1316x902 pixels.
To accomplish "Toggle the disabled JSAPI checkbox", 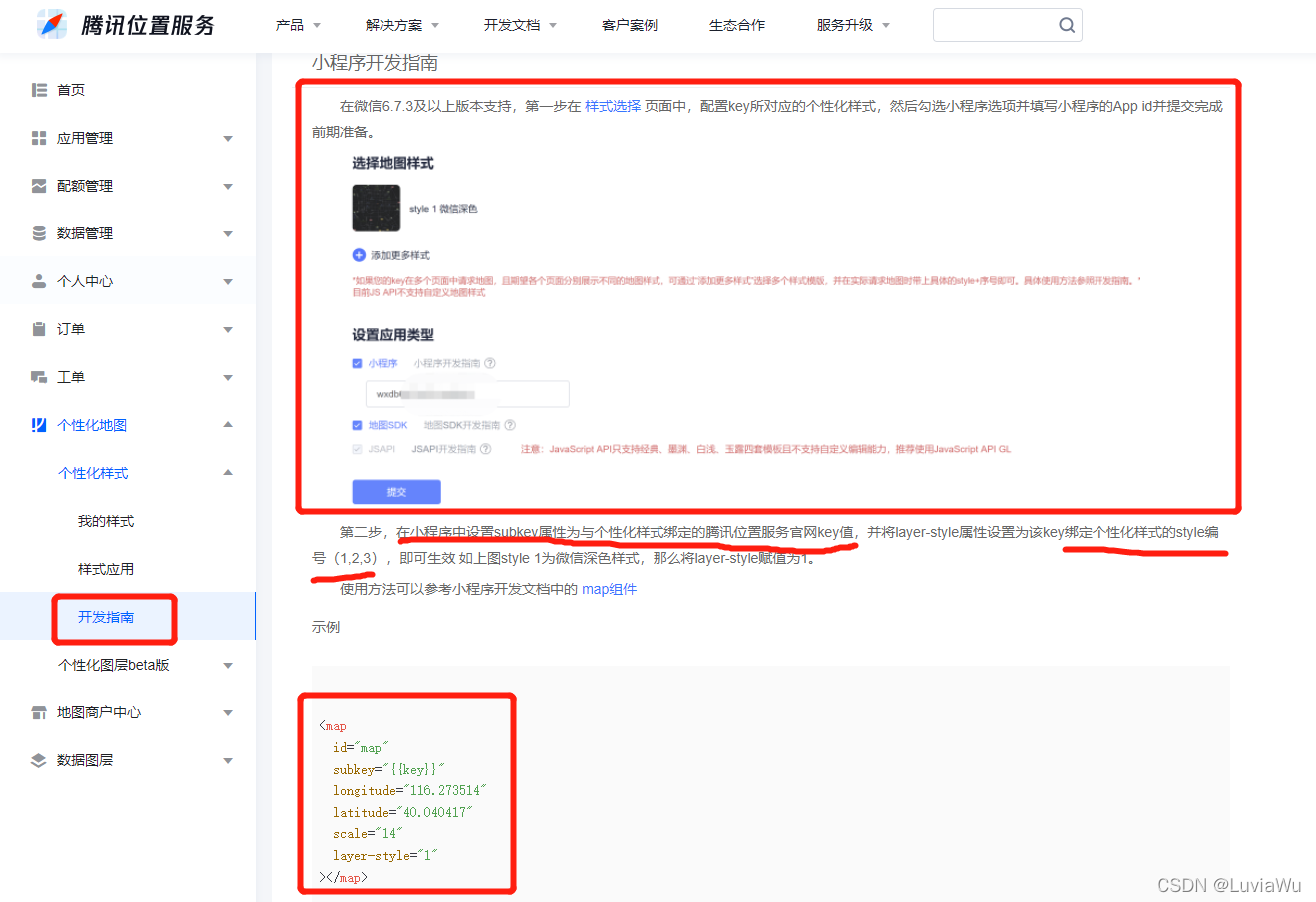I will (358, 449).
